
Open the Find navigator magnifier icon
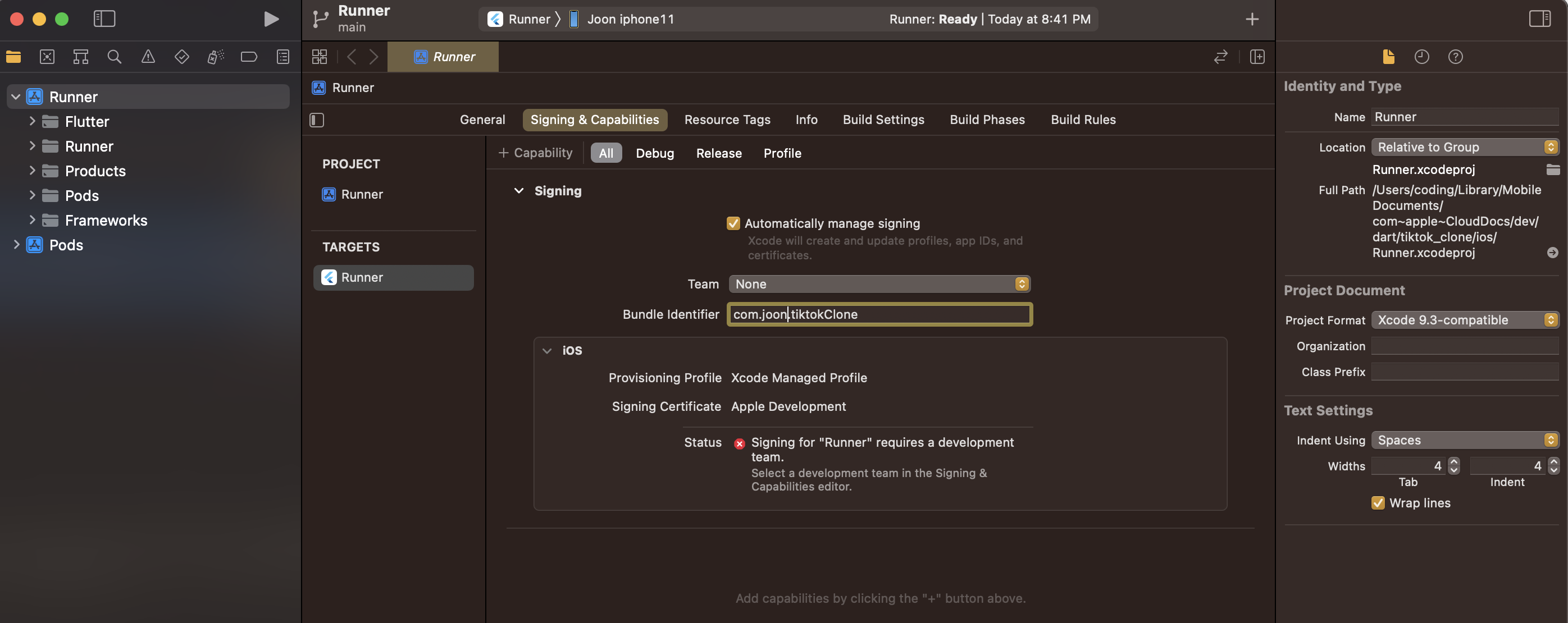tap(115, 57)
